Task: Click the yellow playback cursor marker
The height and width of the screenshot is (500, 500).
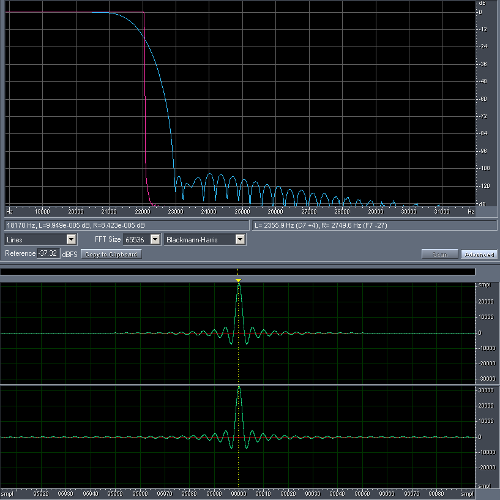Action: (238, 280)
